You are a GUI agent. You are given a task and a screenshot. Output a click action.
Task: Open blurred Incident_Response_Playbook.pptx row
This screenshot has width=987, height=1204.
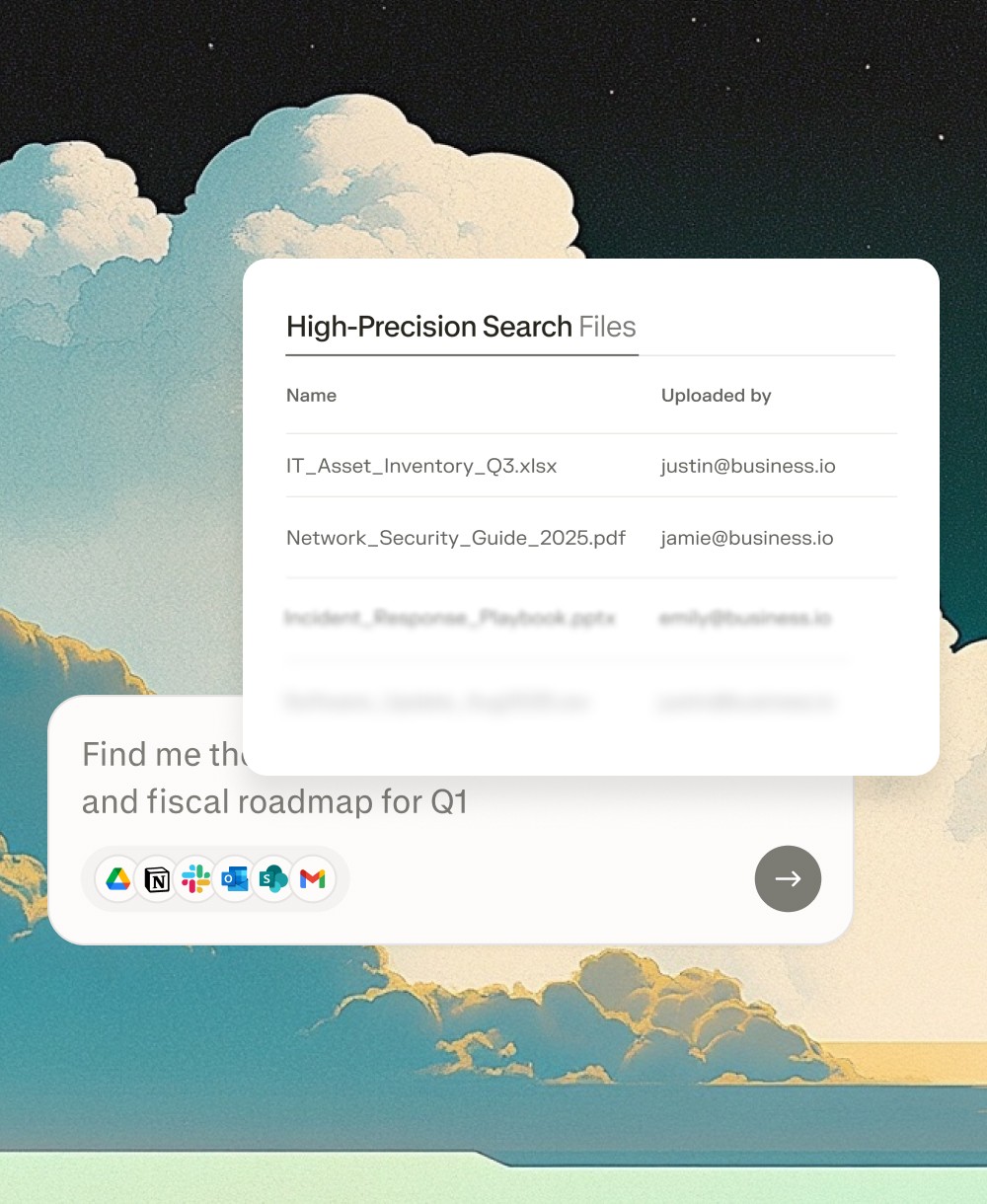pos(450,618)
